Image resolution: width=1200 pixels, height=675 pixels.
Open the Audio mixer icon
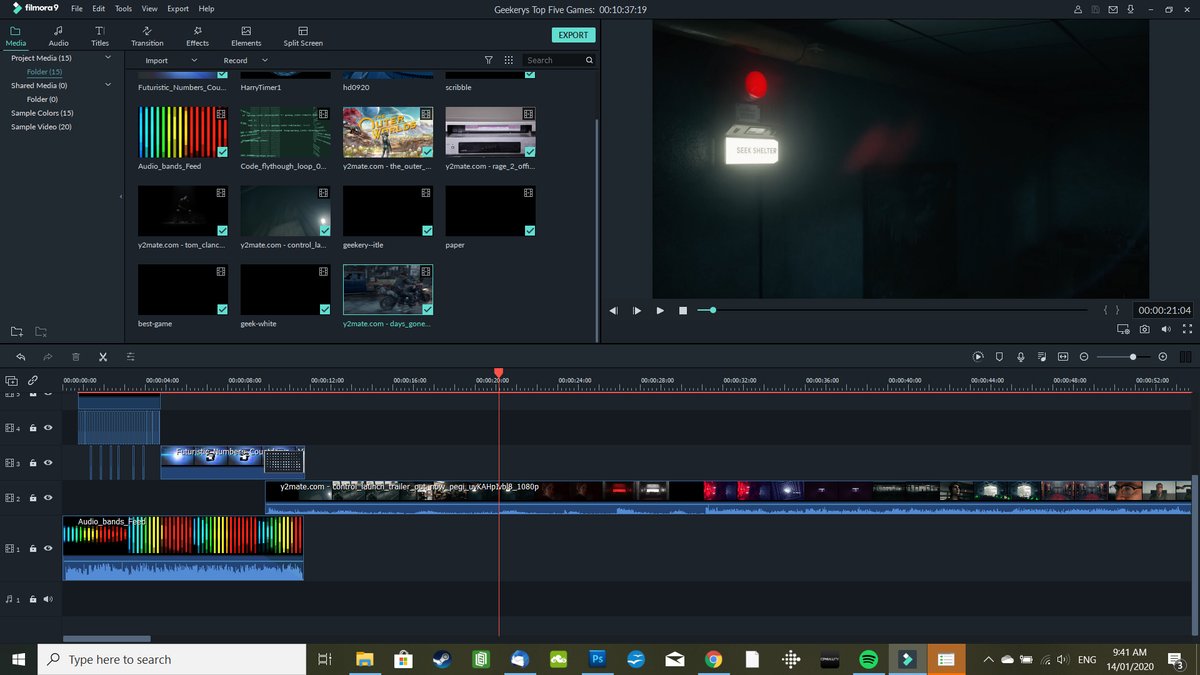pyautogui.click(x=1042, y=357)
